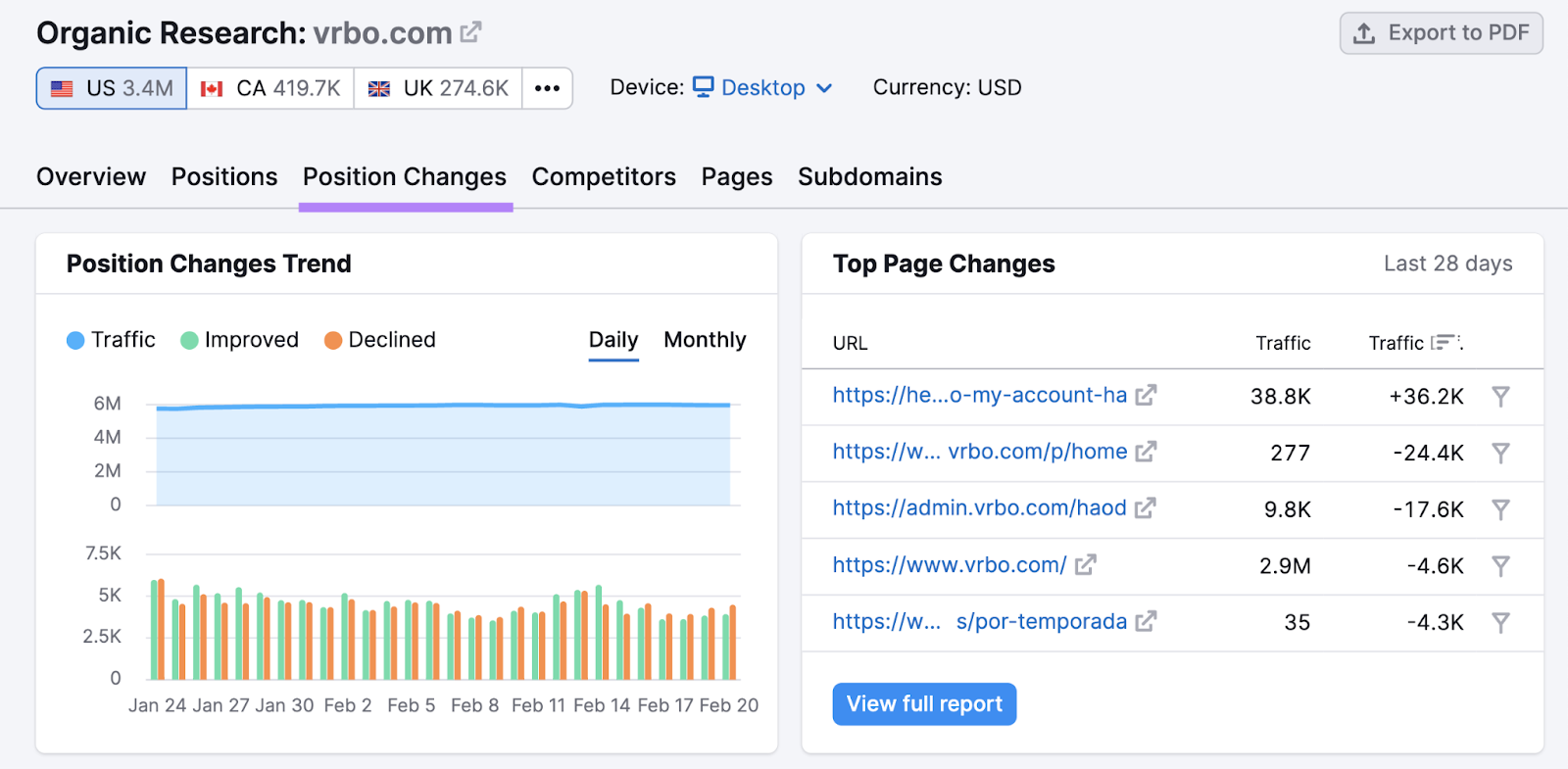Click filter icon for my-account-ha row

click(1500, 397)
